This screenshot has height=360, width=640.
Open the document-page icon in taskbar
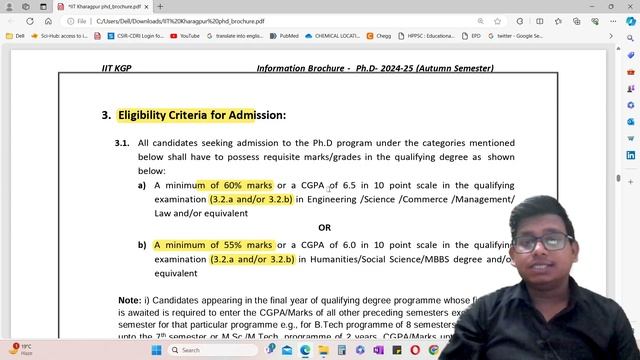(x=342, y=350)
